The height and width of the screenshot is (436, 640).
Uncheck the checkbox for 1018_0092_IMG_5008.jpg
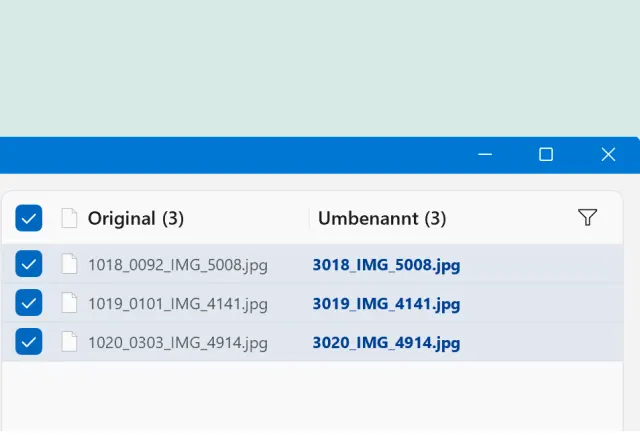point(29,265)
